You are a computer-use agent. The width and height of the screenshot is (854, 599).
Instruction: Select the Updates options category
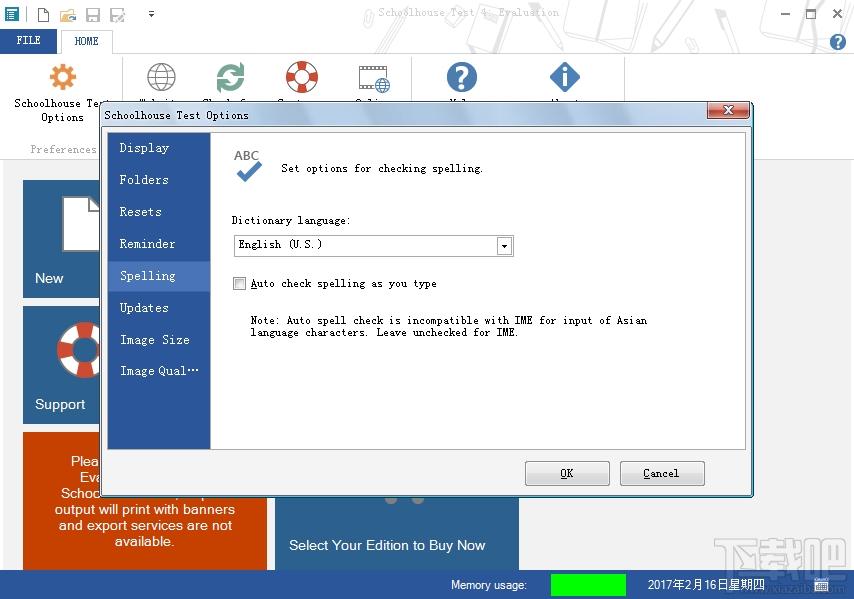pyautogui.click(x=158, y=308)
